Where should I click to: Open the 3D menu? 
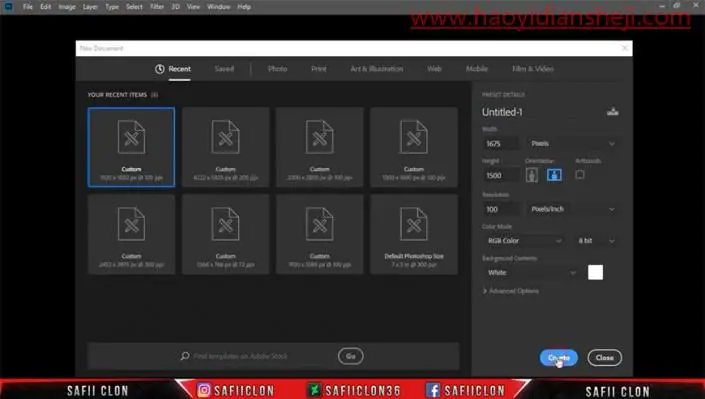pyautogui.click(x=175, y=7)
